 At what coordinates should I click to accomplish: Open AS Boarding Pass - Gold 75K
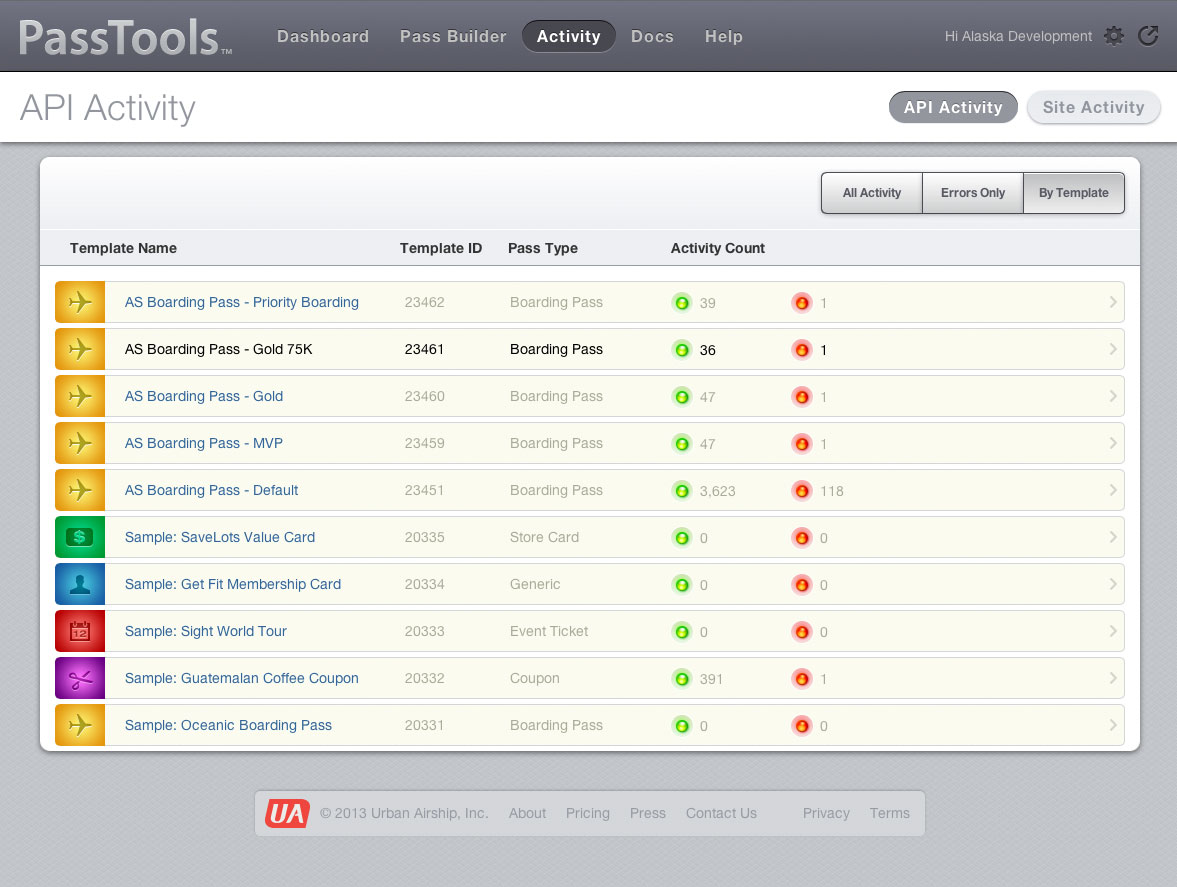pos(218,349)
